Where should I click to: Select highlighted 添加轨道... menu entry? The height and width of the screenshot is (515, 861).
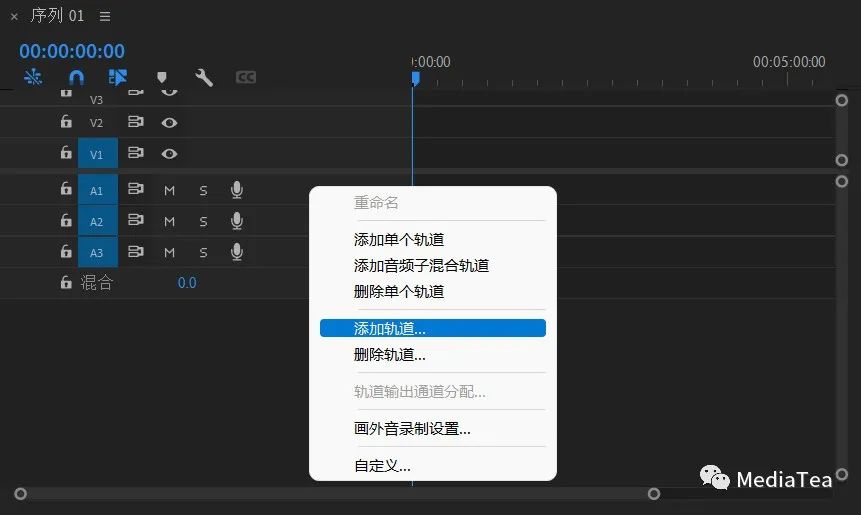(x=433, y=328)
